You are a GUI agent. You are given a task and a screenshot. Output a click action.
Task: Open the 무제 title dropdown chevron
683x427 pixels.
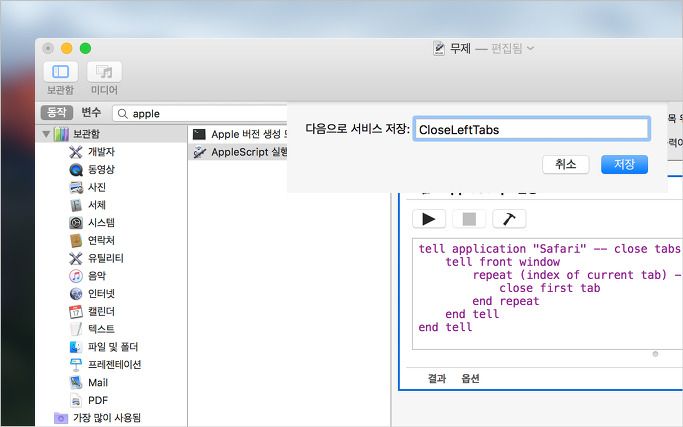[530, 48]
